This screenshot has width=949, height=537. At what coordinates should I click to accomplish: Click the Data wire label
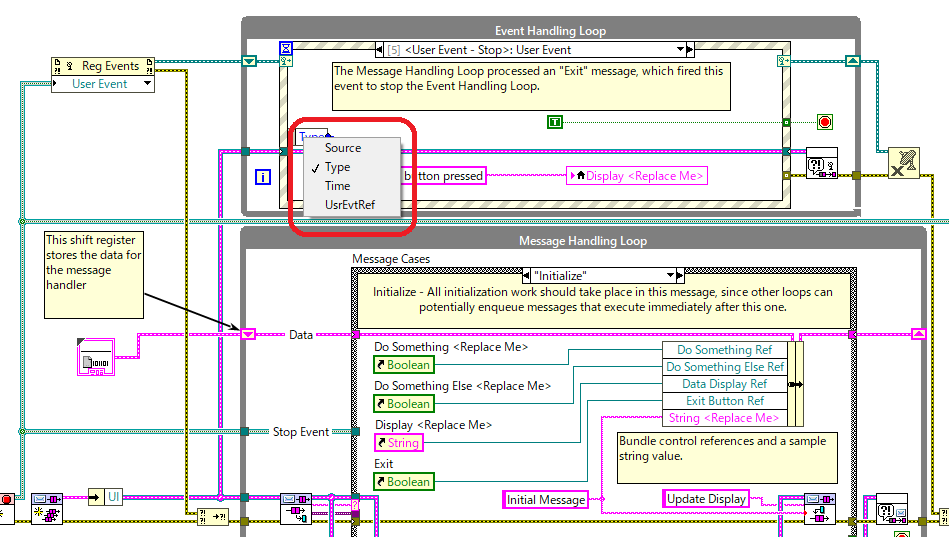click(301, 335)
